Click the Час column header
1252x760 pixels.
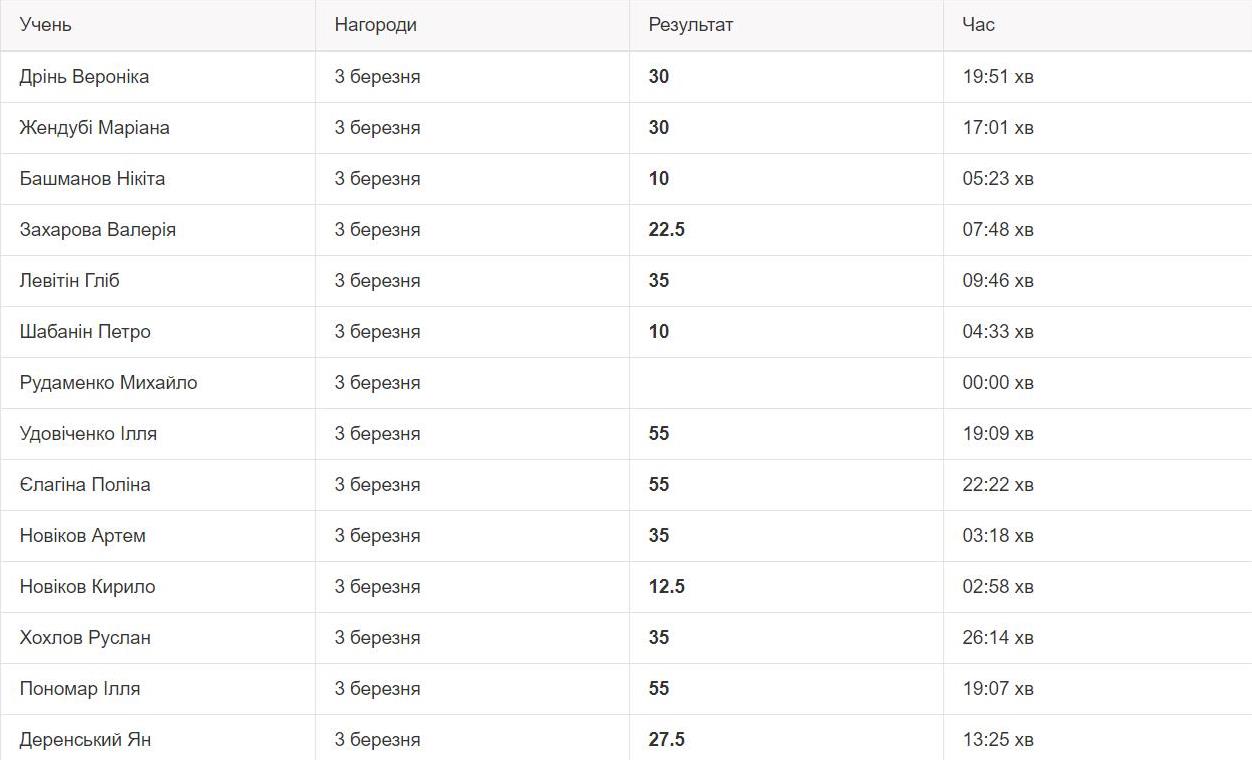click(x=978, y=25)
